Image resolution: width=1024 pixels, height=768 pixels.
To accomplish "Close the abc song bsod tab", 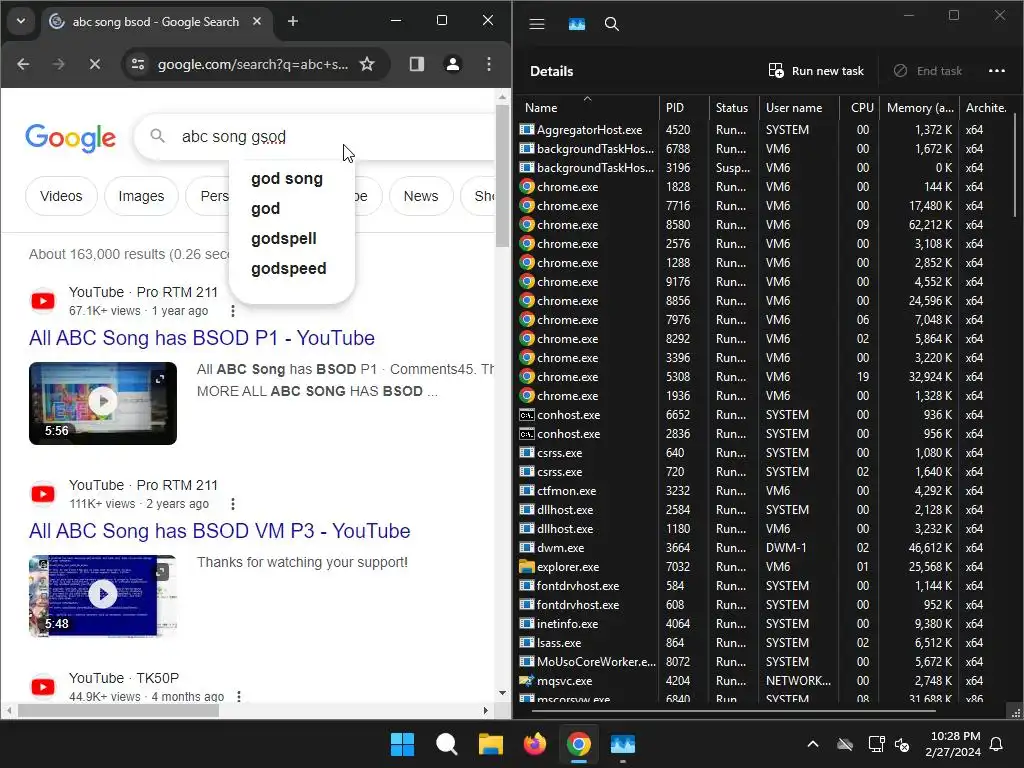I will tap(257, 22).
